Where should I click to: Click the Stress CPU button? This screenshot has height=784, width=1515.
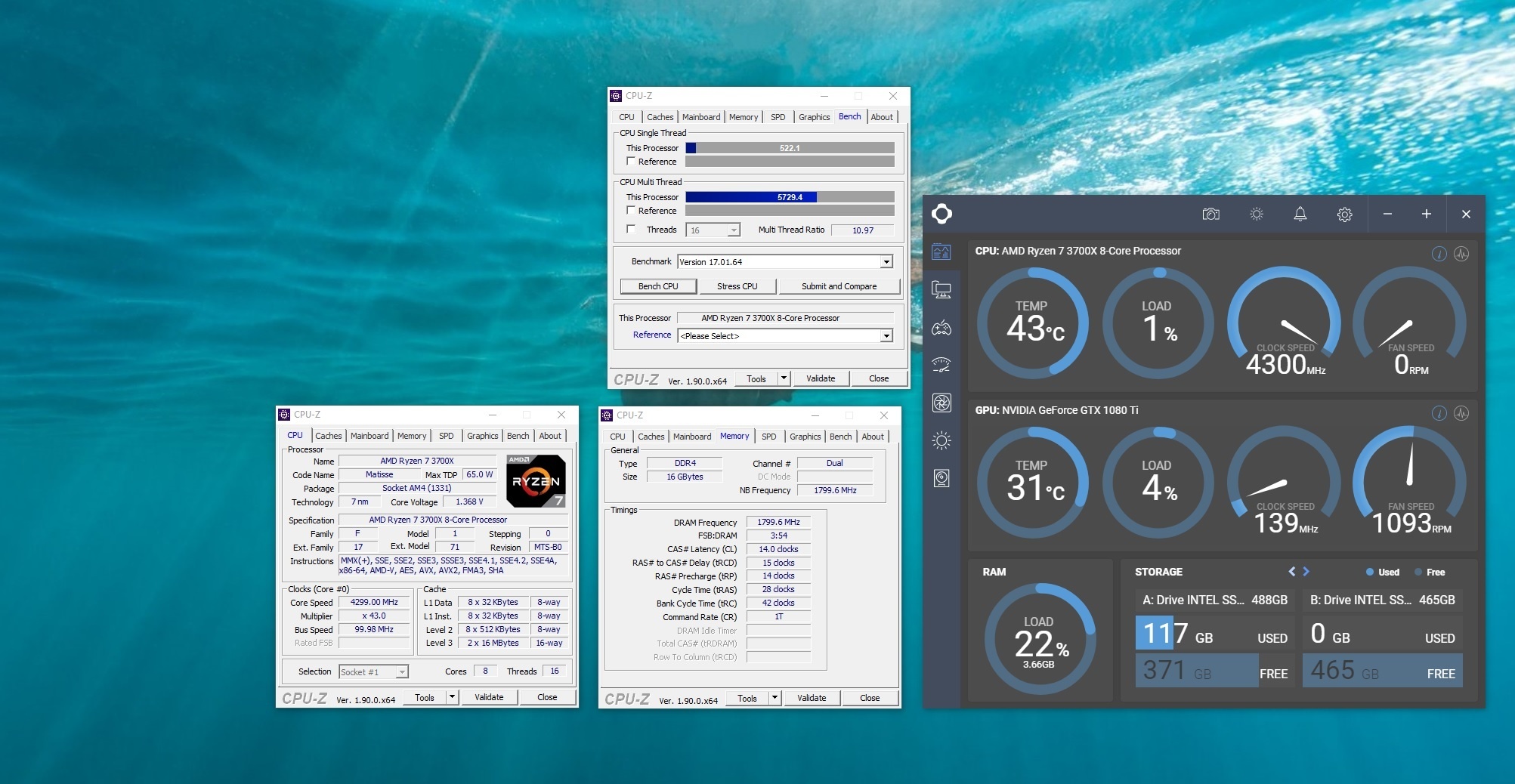(x=737, y=286)
